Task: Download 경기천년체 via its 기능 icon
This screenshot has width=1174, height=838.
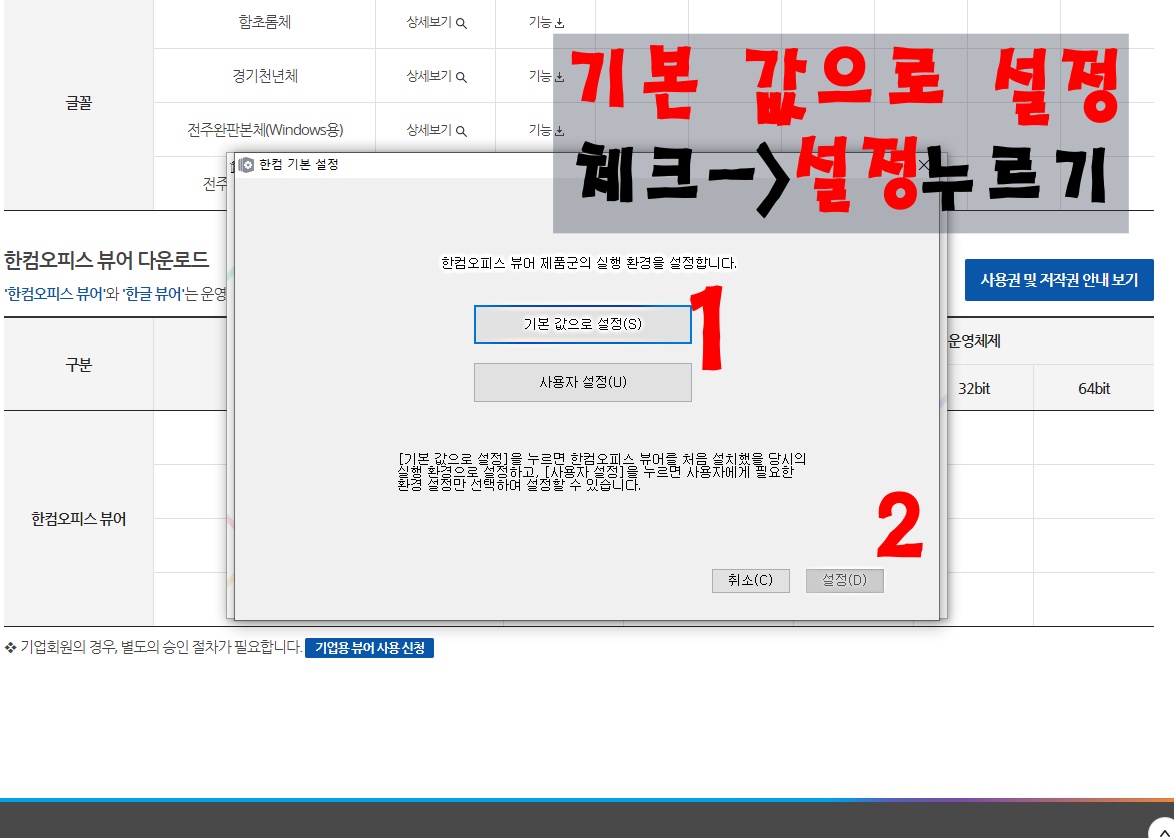Action: pos(559,77)
